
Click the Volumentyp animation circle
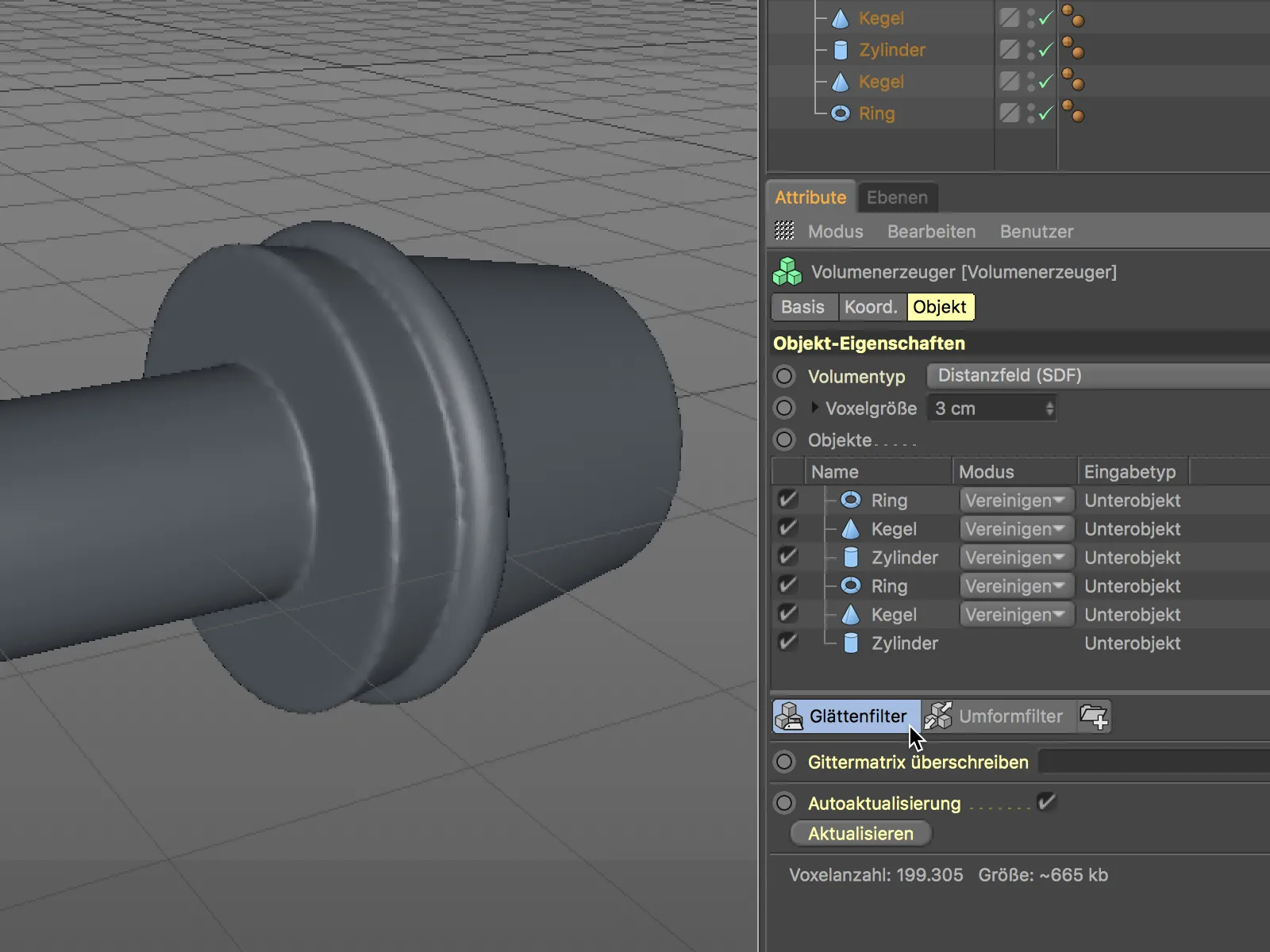click(x=784, y=375)
